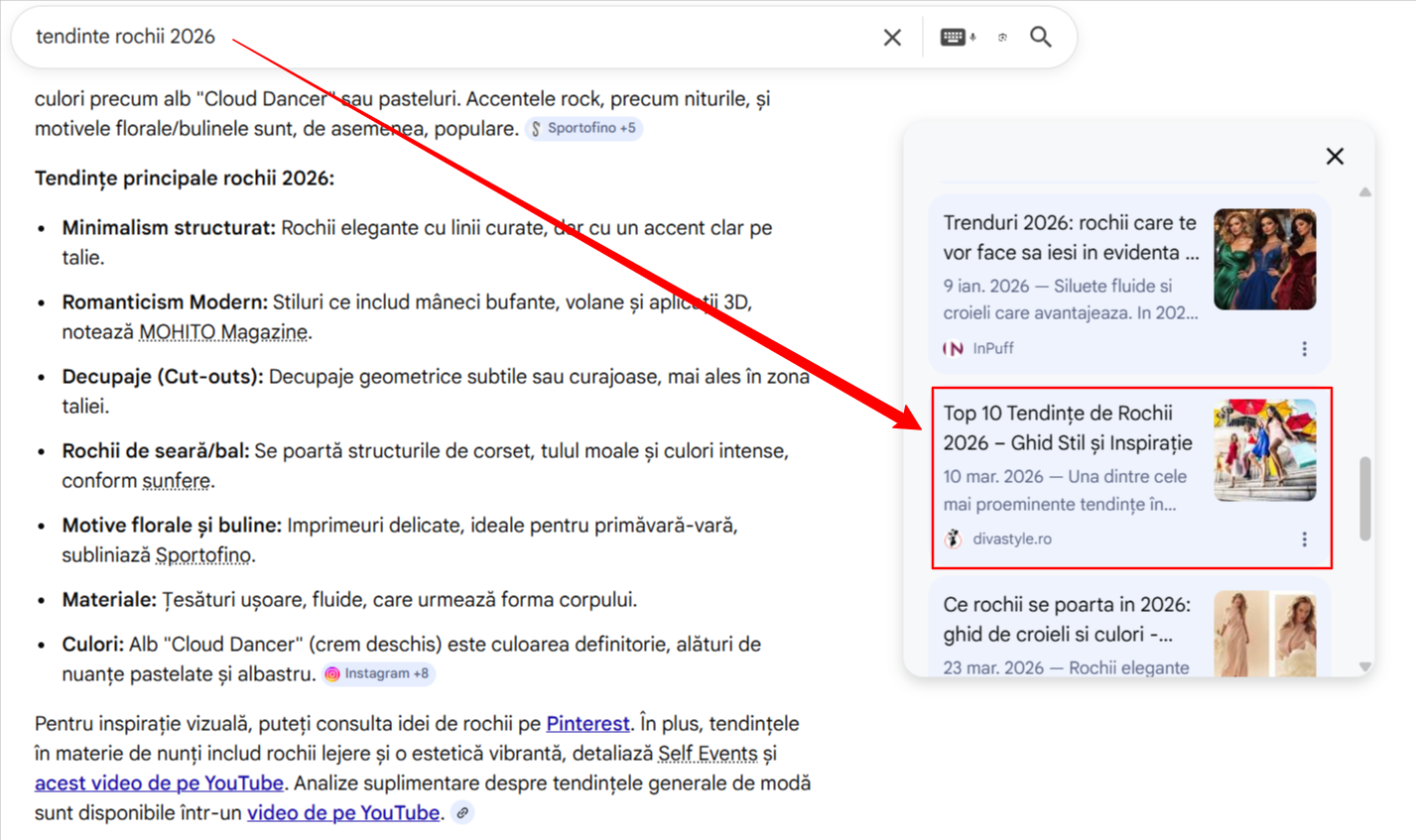Screen dimensions: 1416x840
Task: Follow the "sunfere" source link
Action: pyautogui.click(x=176, y=481)
